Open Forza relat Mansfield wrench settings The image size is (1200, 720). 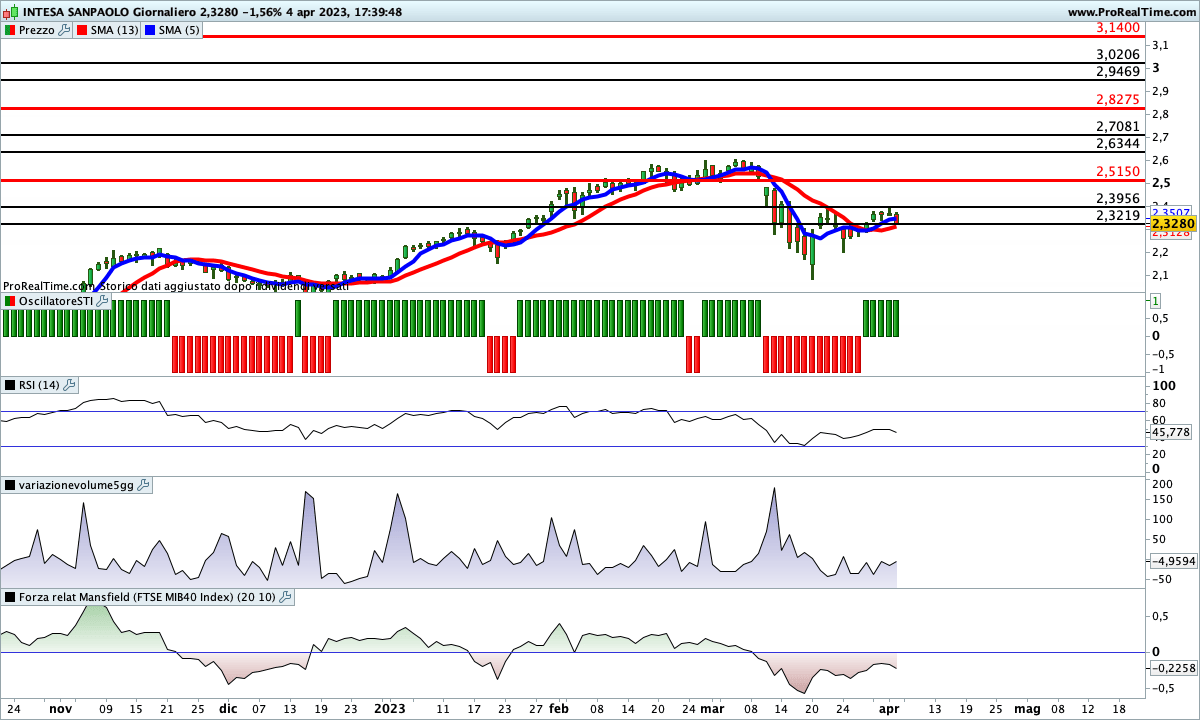[285, 597]
